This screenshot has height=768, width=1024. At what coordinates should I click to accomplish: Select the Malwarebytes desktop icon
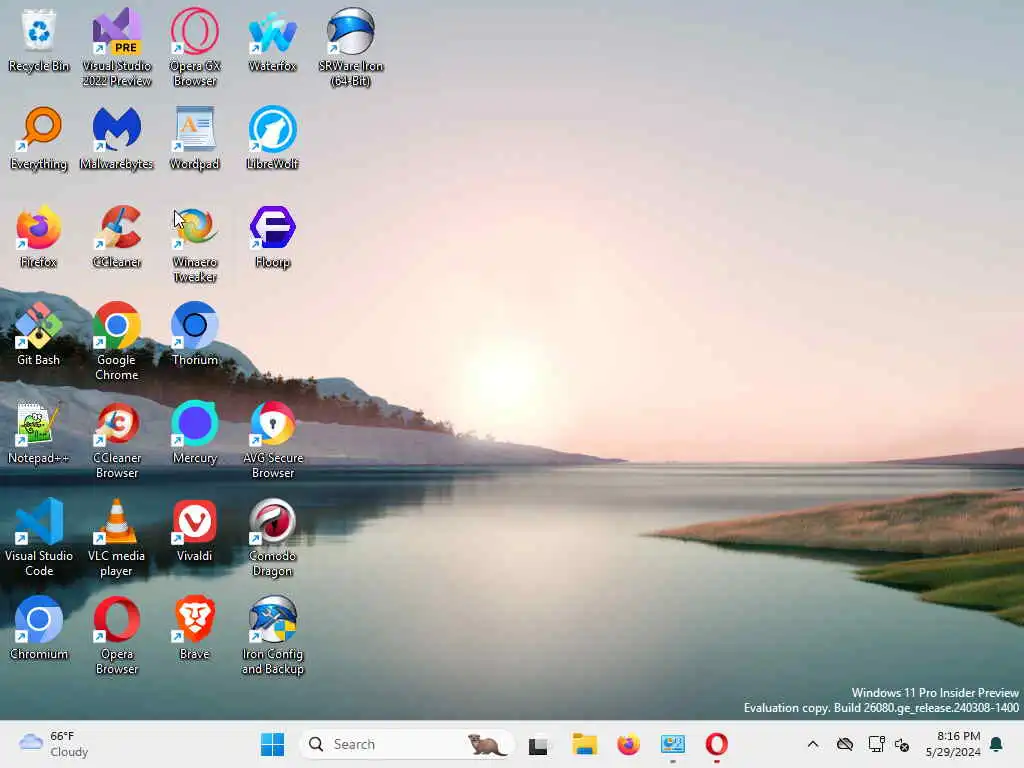point(117,138)
